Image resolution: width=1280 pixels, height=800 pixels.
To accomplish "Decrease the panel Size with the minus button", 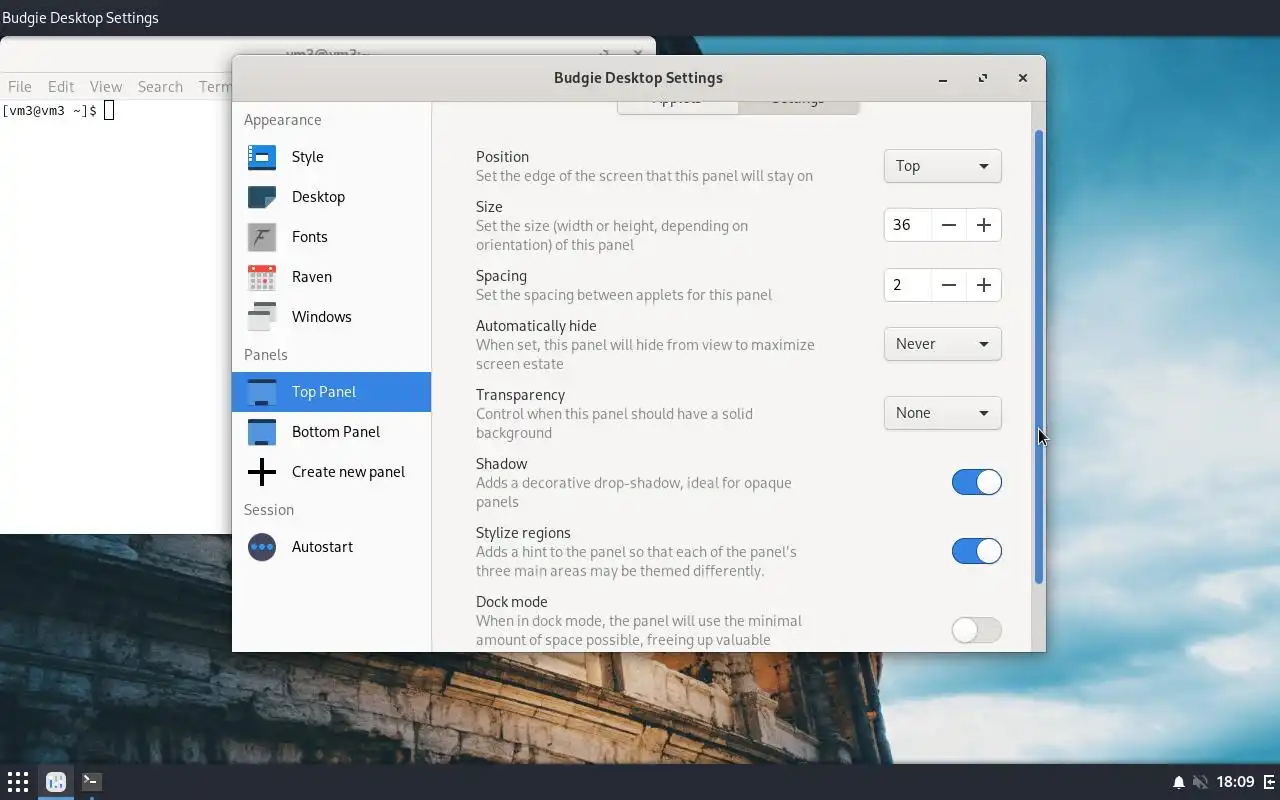I will (949, 225).
